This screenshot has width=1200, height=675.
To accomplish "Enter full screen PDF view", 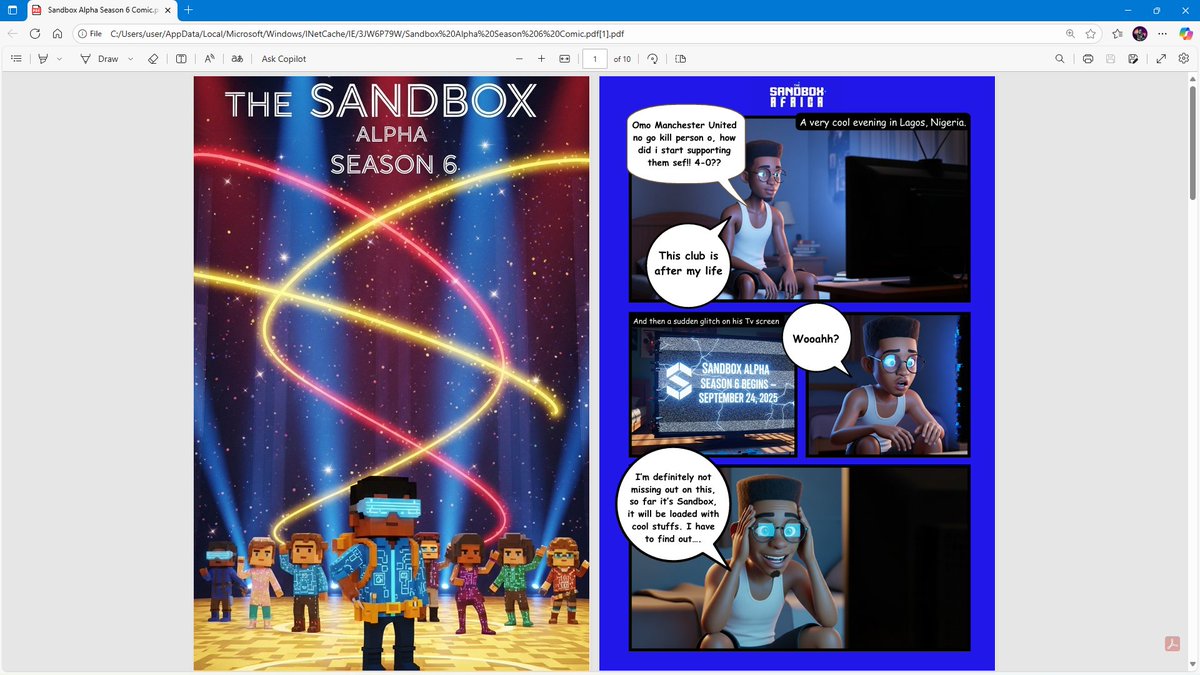I will click(x=1161, y=59).
